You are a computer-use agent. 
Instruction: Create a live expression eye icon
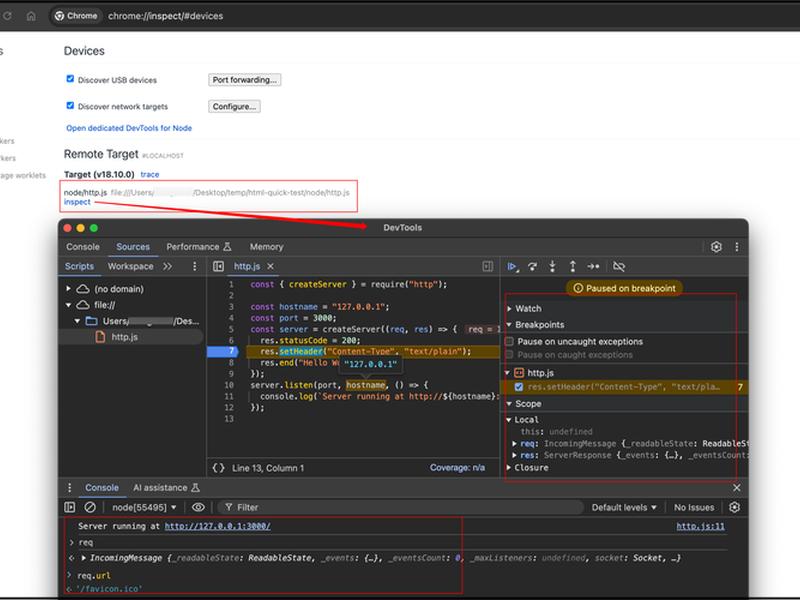point(198,507)
